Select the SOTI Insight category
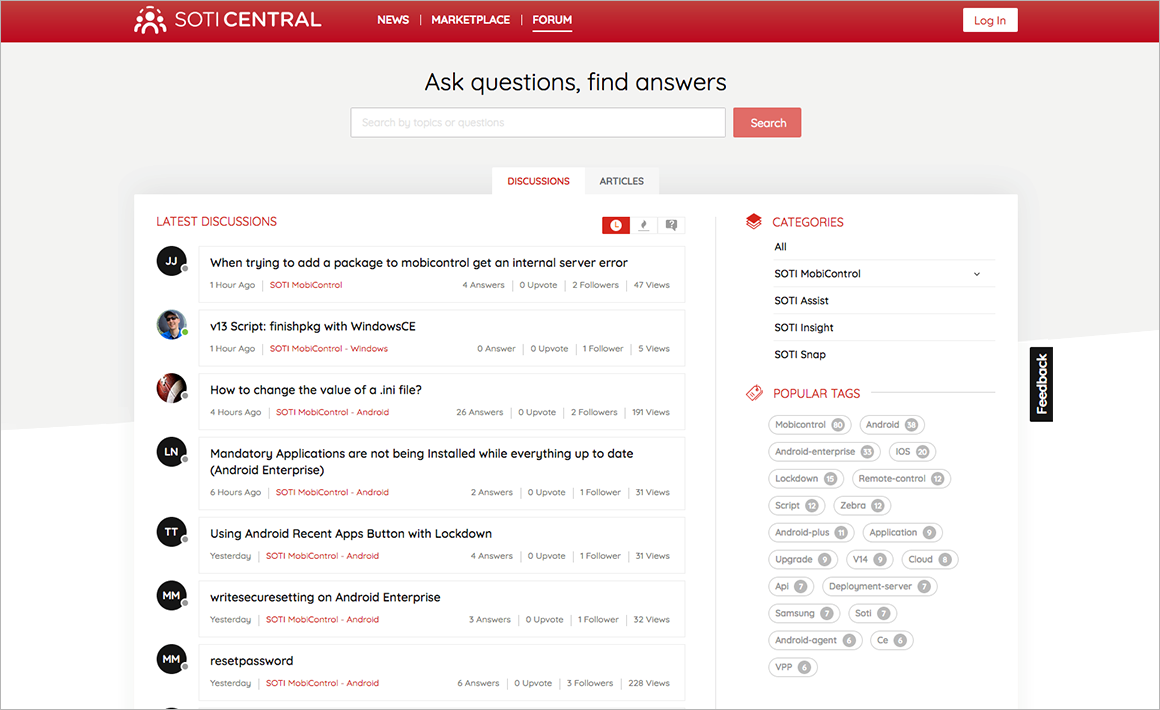 [803, 328]
